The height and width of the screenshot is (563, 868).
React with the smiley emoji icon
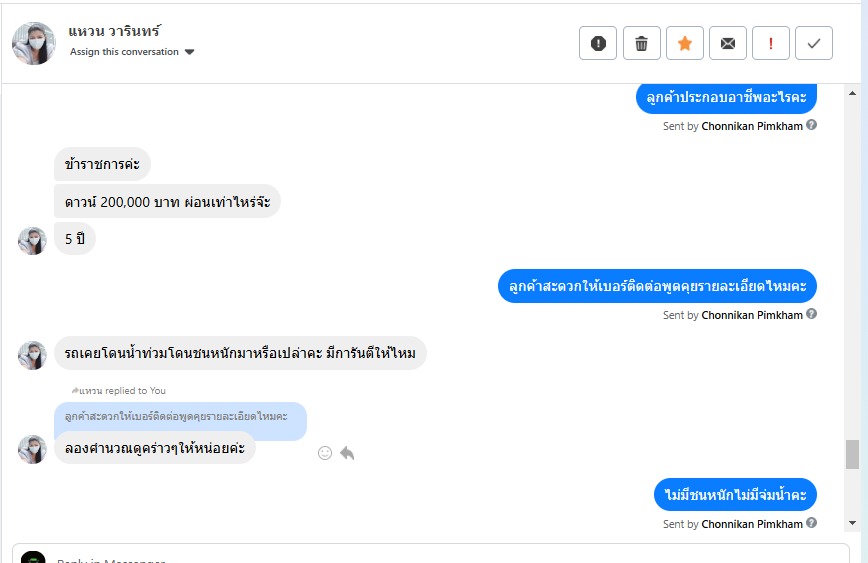(x=325, y=453)
